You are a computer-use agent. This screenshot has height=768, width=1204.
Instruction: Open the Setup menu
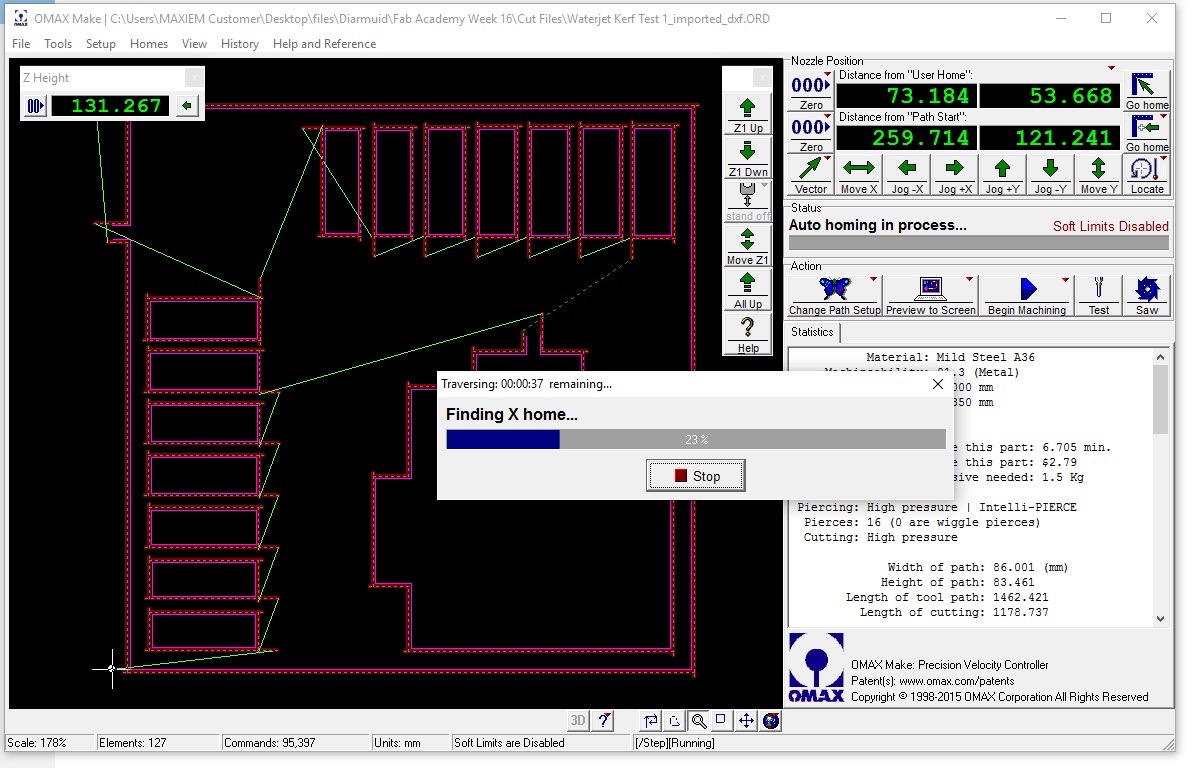click(x=101, y=44)
